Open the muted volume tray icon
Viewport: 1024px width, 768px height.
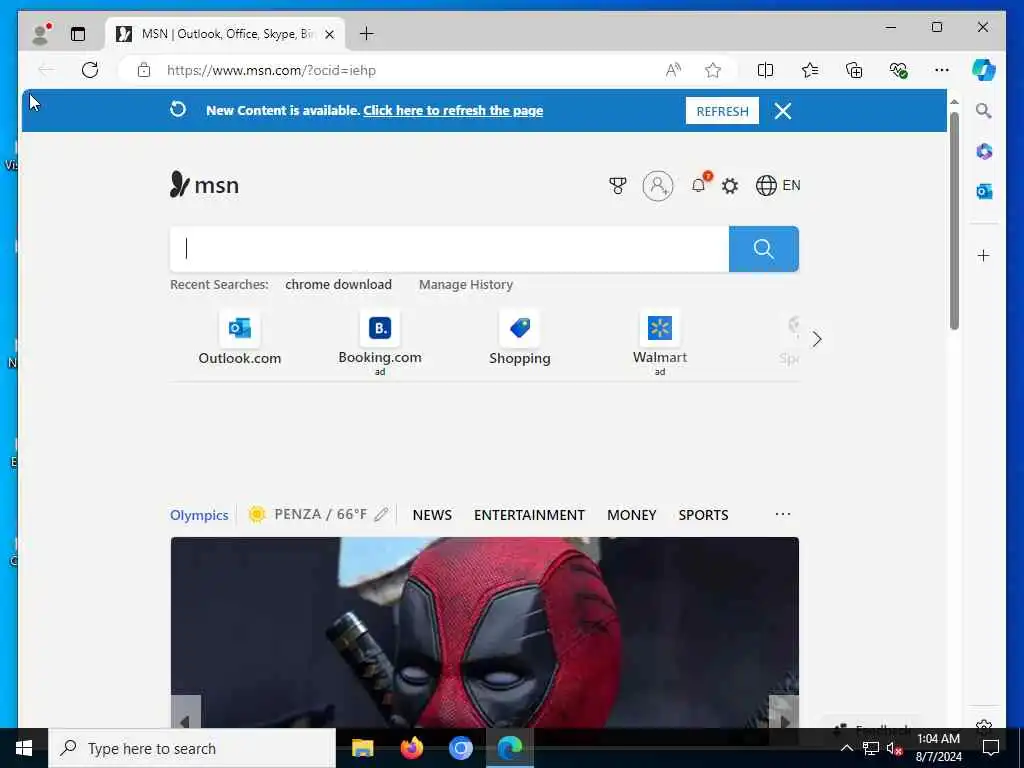(895, 748)
